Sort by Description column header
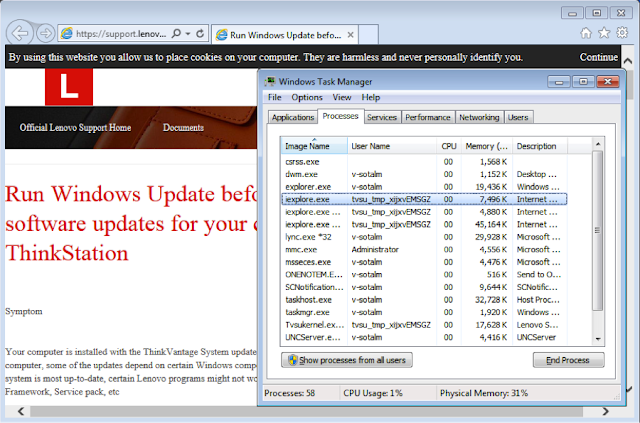This screenshot has height=423, width=640. [x=540, y=146]
